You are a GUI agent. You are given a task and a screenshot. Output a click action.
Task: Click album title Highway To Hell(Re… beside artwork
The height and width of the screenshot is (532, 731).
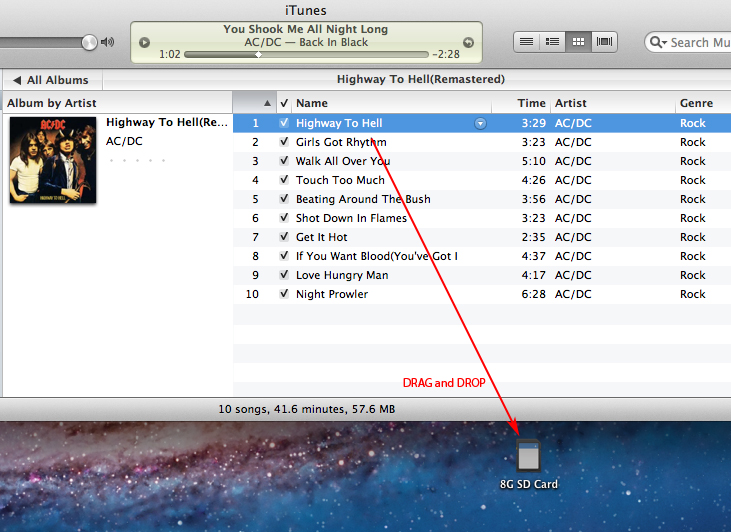click(166, 122)
